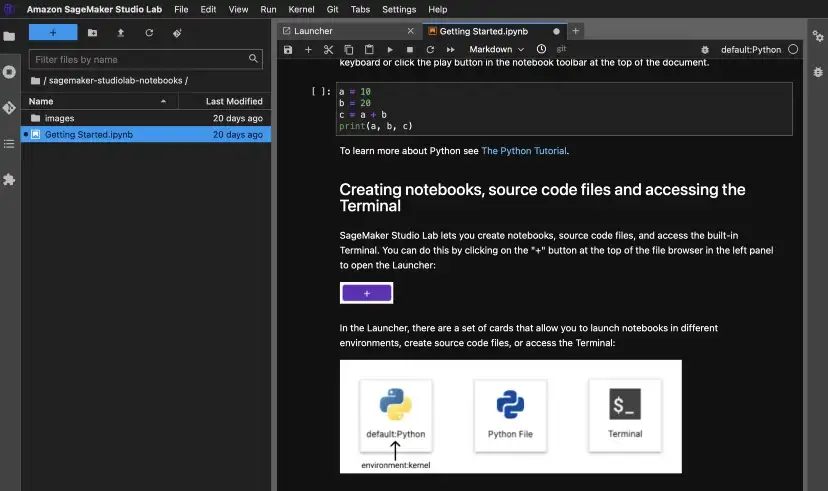This screenshot has width=828, height=491.
Task: Open the Help menu
Action: (x=437, y=10)
